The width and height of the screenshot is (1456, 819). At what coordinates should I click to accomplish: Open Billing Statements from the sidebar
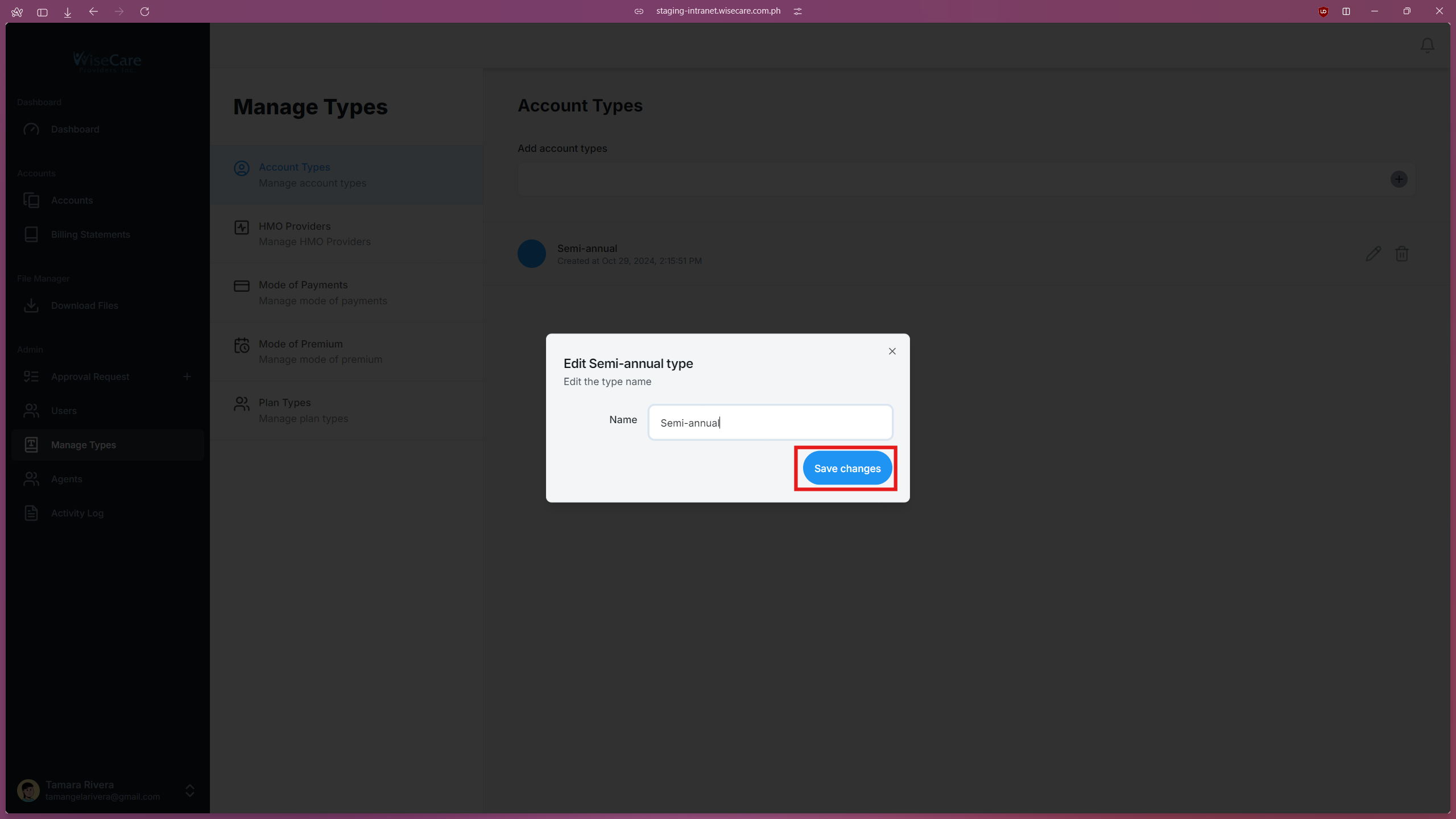(90, 234)
